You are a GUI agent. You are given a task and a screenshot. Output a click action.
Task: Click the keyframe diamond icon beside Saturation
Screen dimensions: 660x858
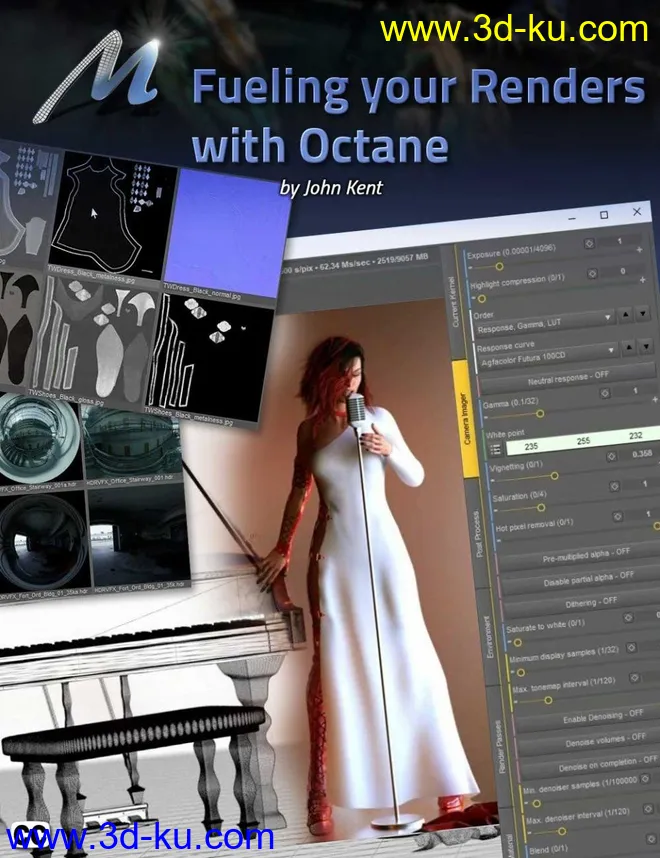615,486
